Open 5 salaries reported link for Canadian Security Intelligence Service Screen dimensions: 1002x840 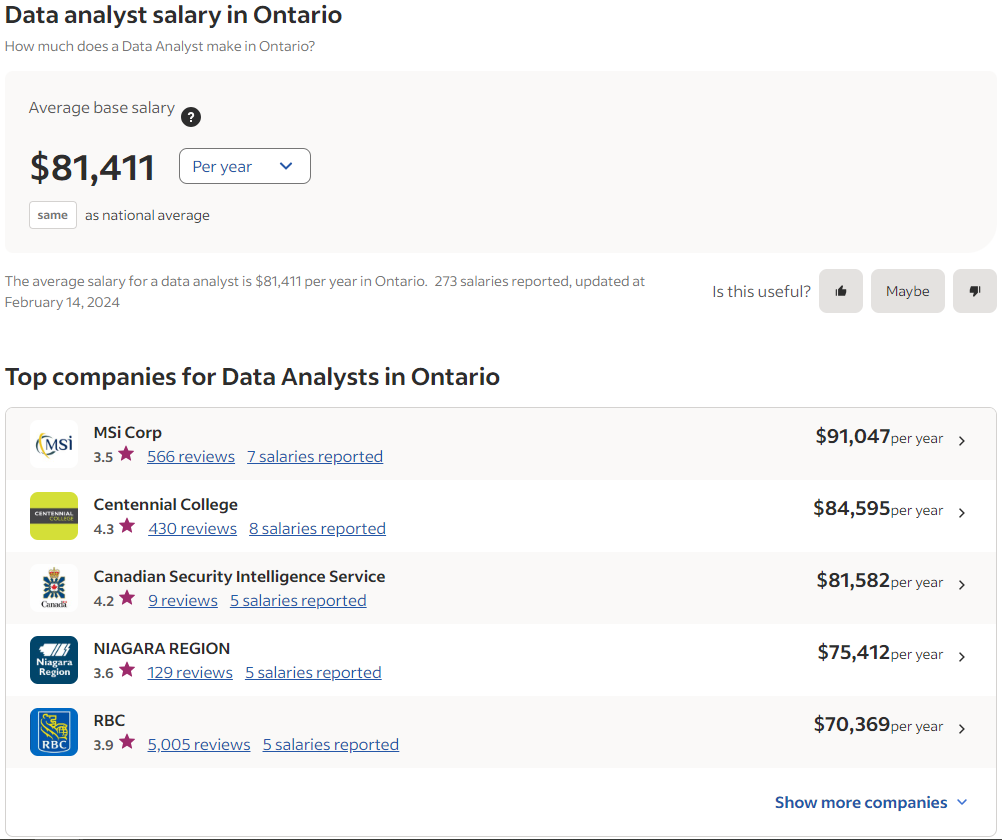pyautogui.click(x=298, y=601)
